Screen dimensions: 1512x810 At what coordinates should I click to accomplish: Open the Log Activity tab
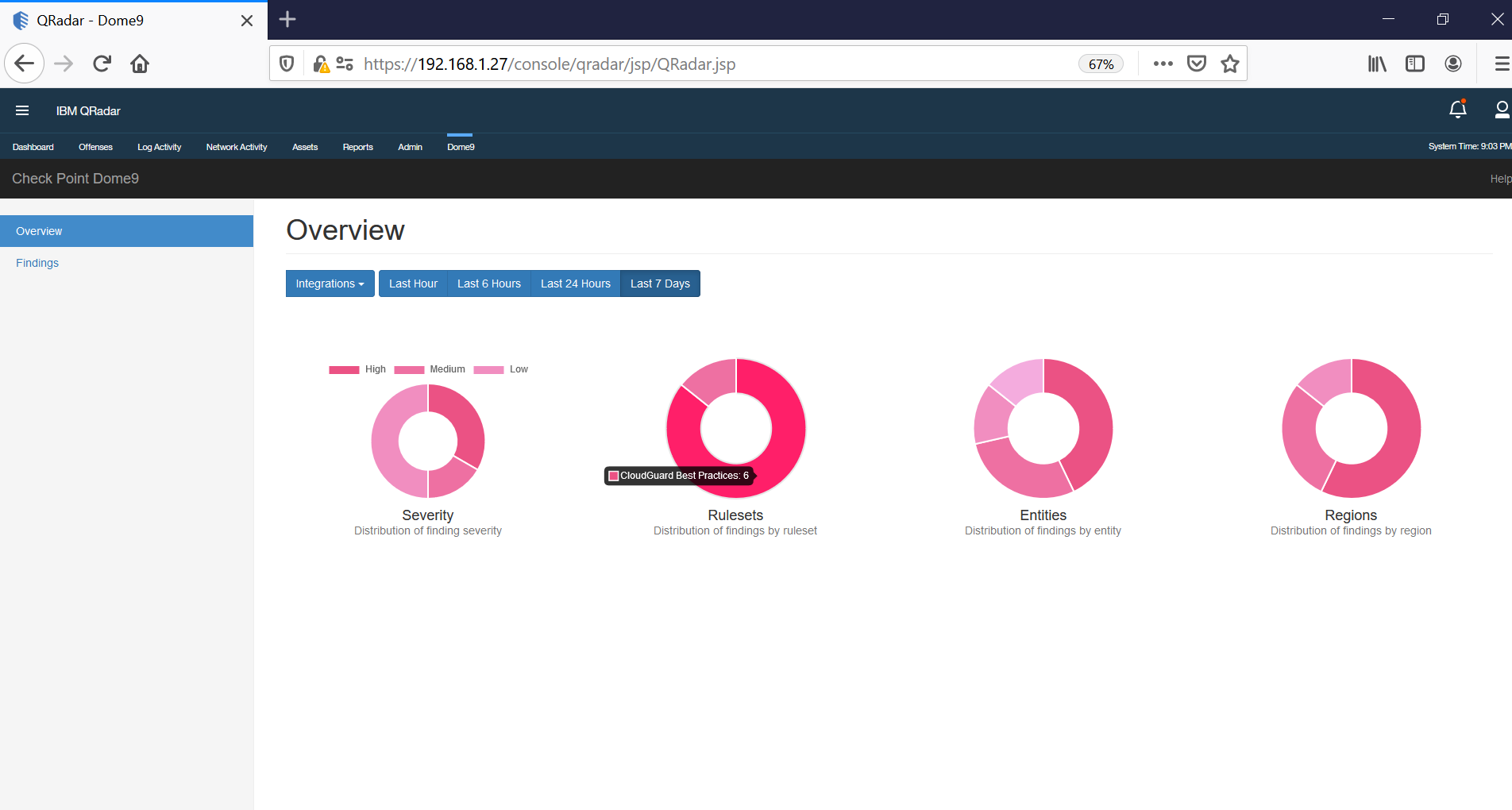(159, 147)
